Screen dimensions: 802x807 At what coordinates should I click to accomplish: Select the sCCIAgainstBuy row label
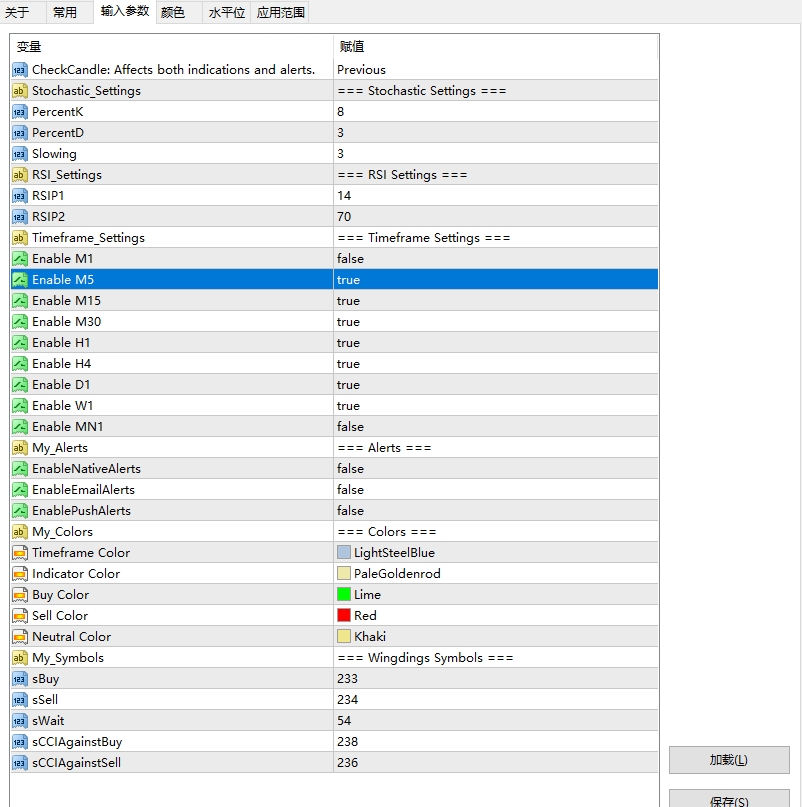(77, 742)
